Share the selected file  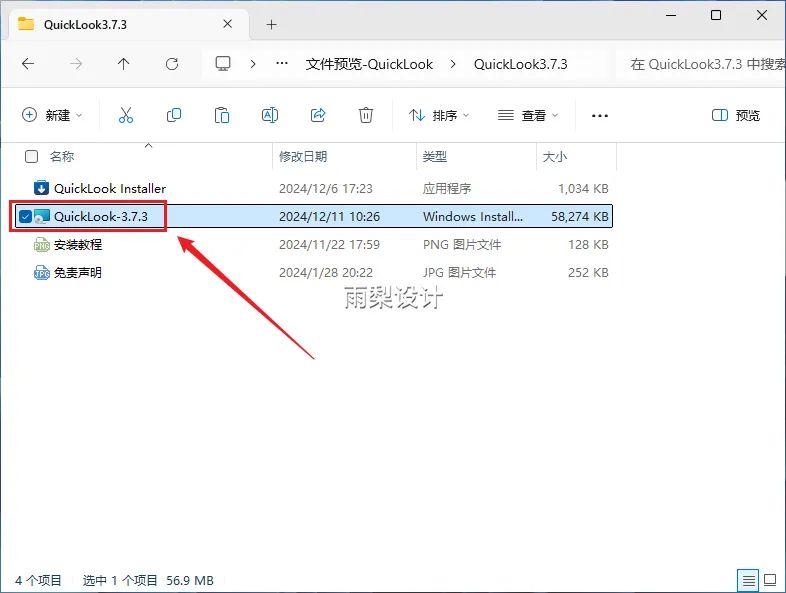click(318, 115)
